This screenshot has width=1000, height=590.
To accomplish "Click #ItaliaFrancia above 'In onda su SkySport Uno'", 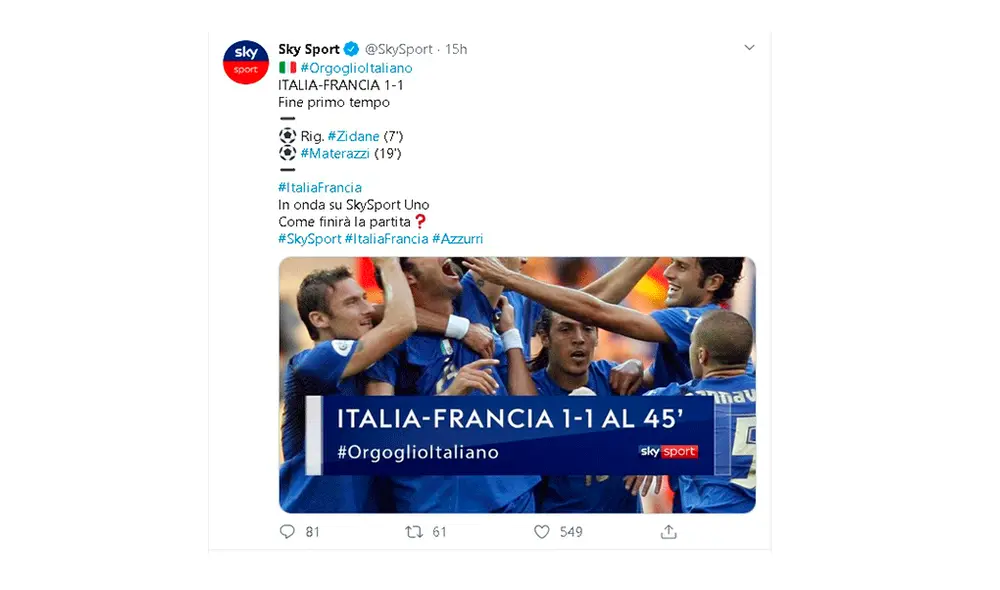I will [320, 187].
